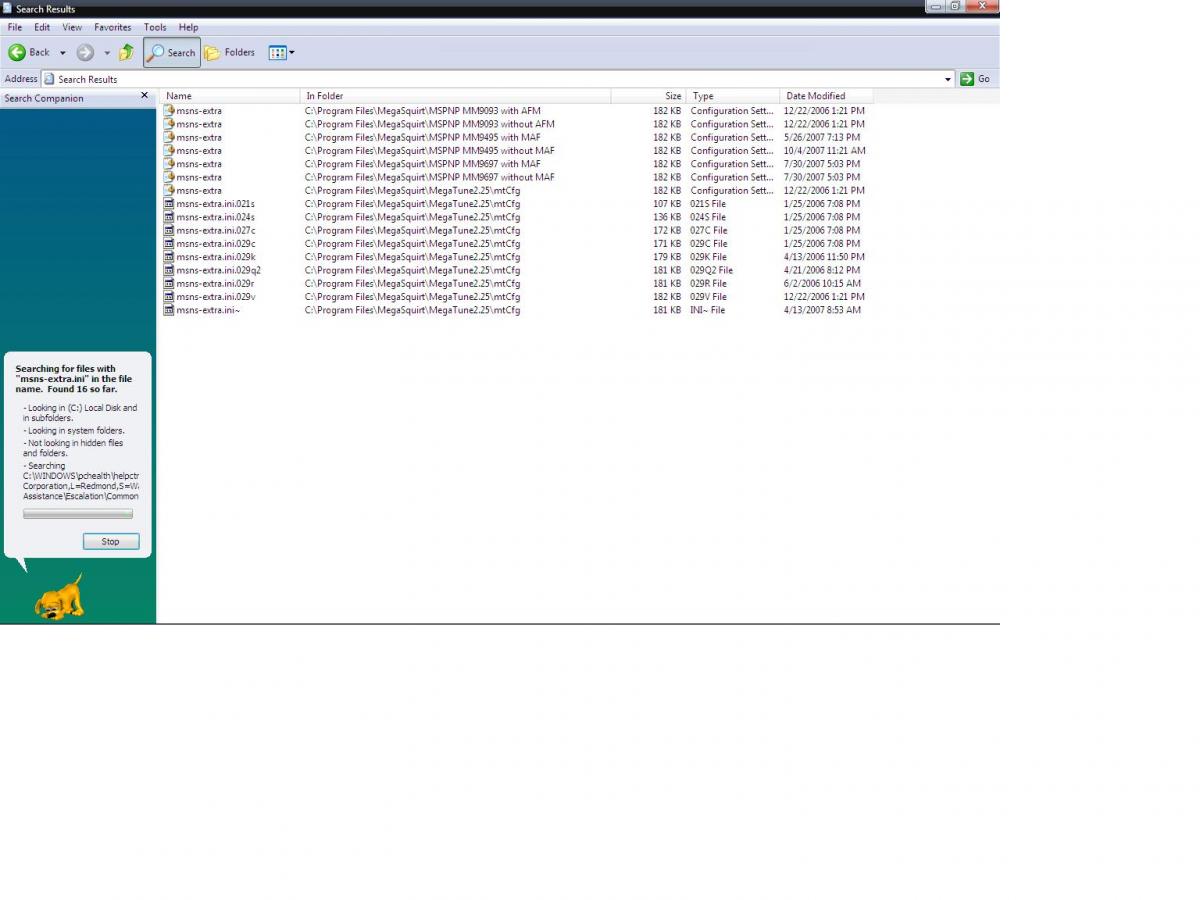
Task: Select the msns-extra.ini~ file icon
Action: coord(169,310)
